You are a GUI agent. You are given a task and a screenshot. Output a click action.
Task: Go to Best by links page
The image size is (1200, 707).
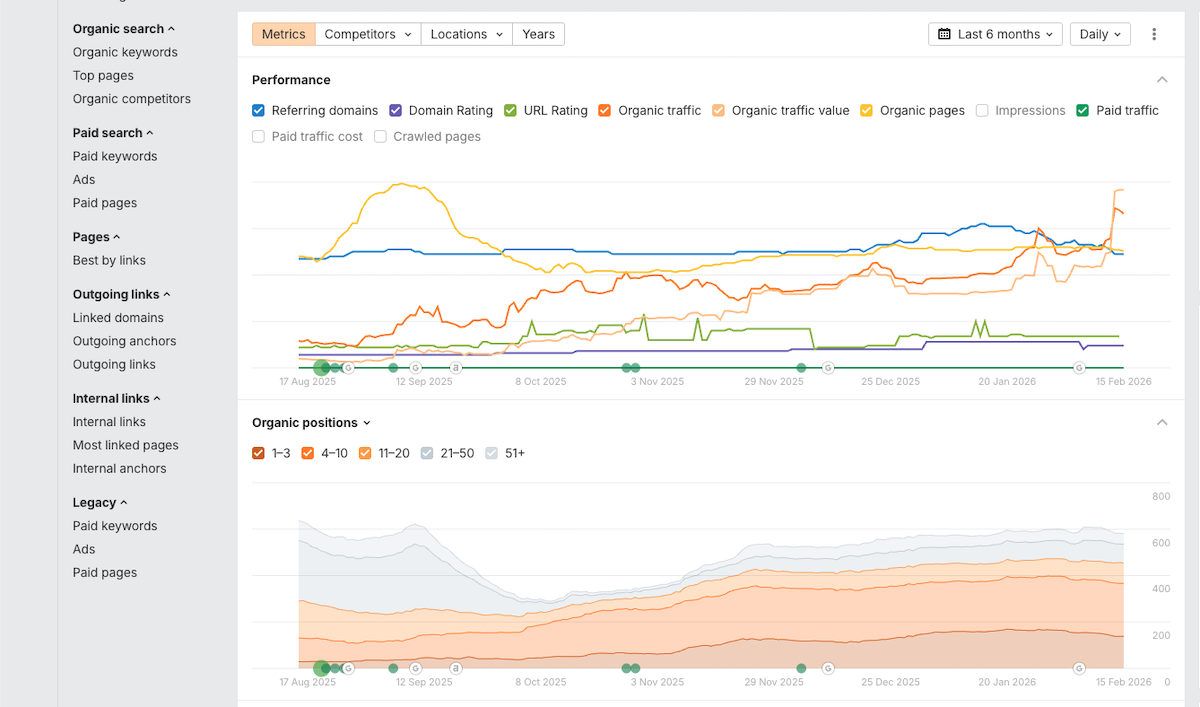(109, 260)
